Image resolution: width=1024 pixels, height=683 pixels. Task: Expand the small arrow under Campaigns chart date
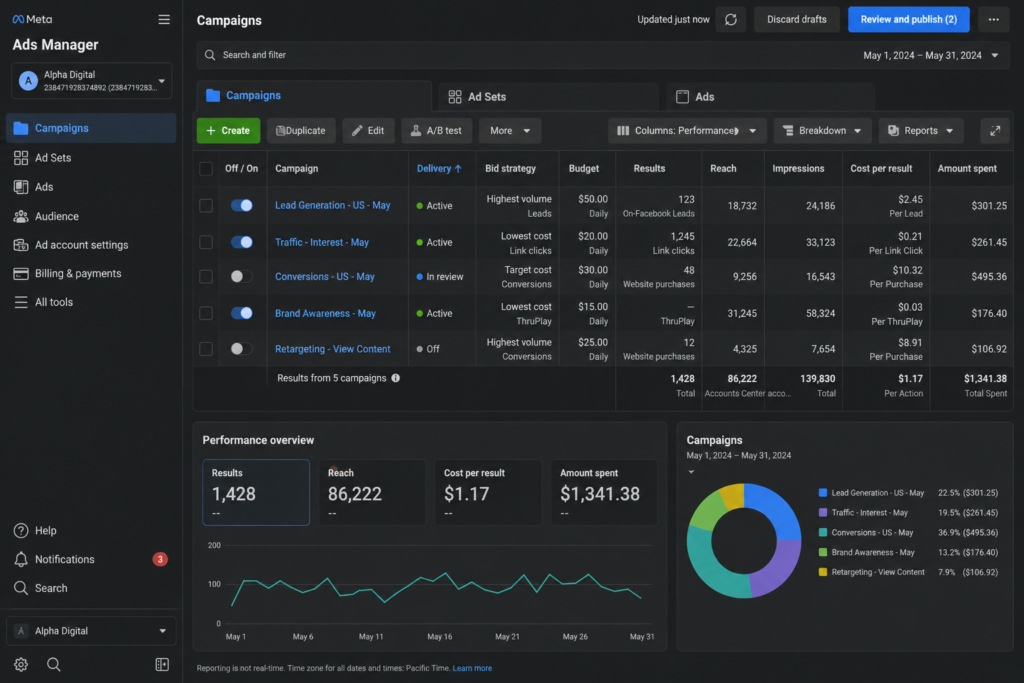pyautogui.click(x=691, y=471)
